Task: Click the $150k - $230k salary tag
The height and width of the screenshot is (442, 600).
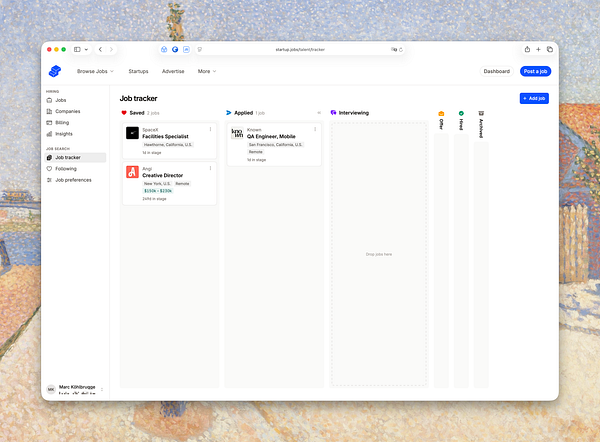Action: (x=158, y=191)
